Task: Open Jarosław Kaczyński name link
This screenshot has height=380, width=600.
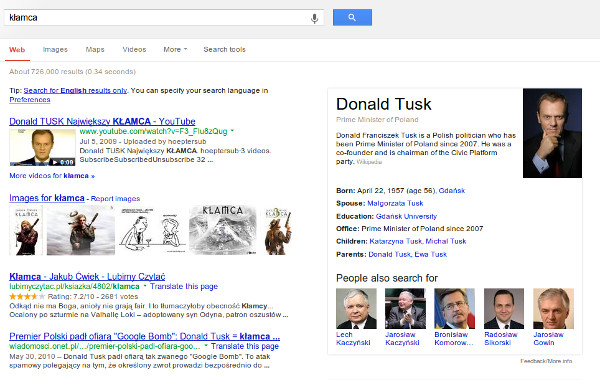Action: [402, 339]
